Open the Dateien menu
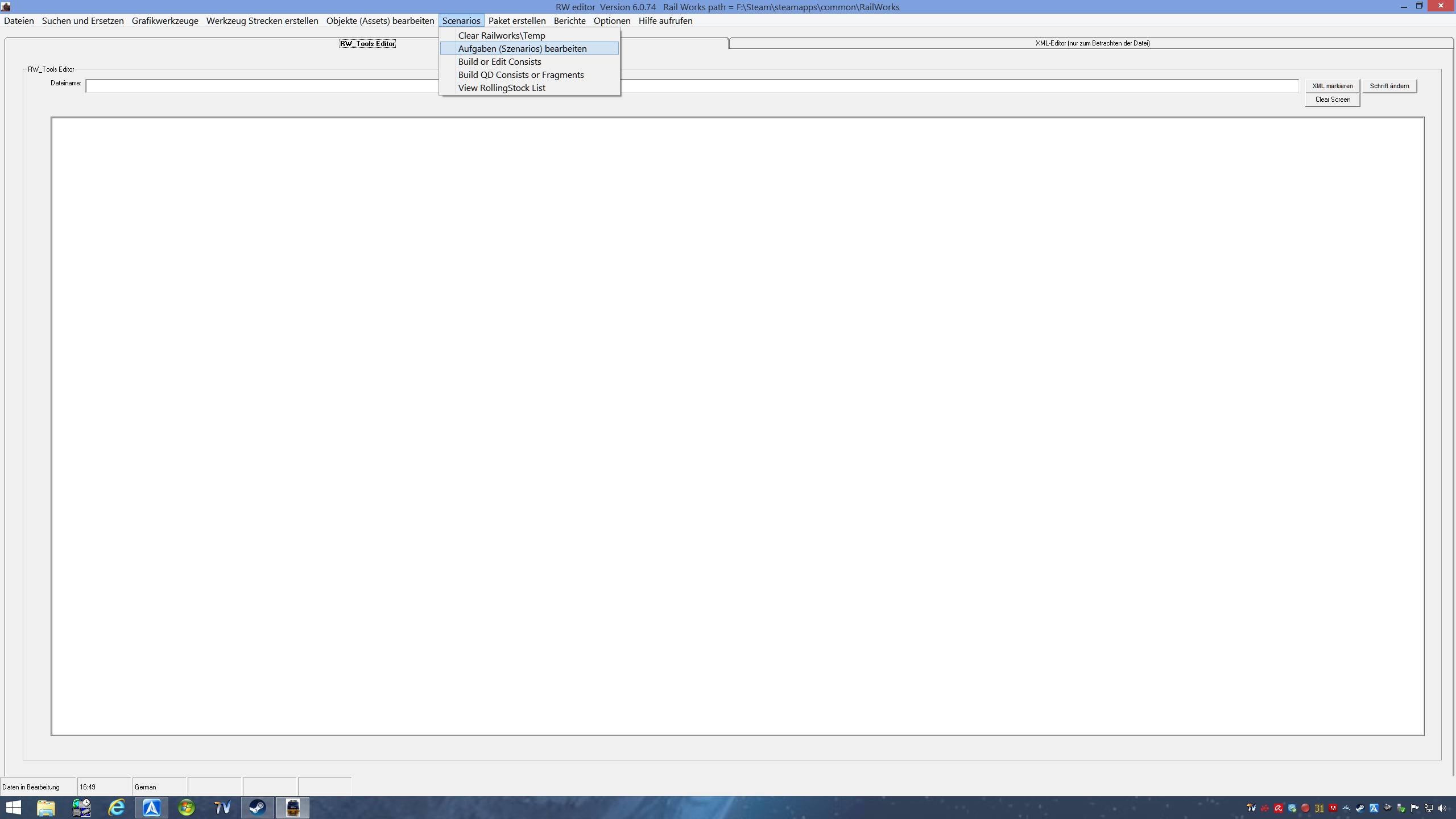This screenshot has height=819, width=1456. point(19,20)
